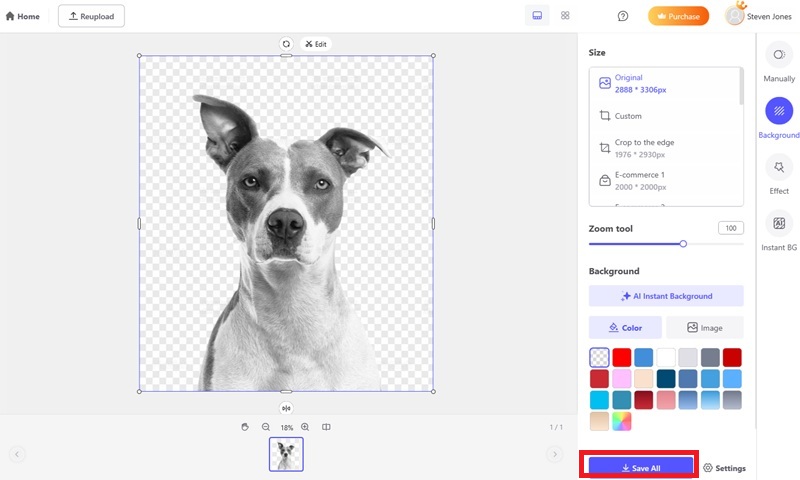Select the dog image thumbnail
The width and height of the screenshot is (800, 480).
pyautogui.click(x=286, y=454)
